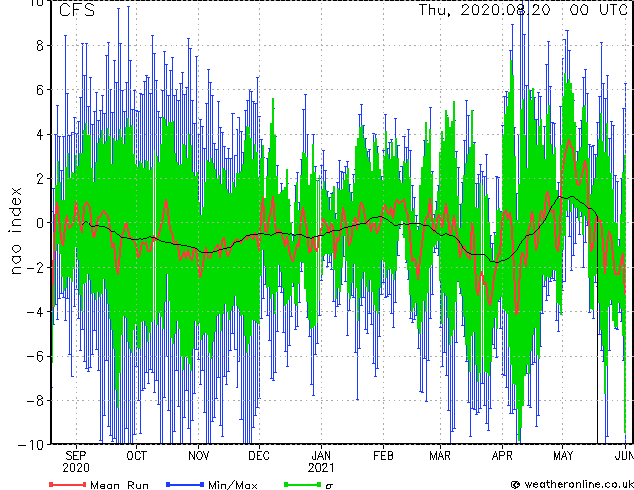This screenshot has width=634, height=490.
Task: Click the nao index y-axis title
Action: pos(16,222)
